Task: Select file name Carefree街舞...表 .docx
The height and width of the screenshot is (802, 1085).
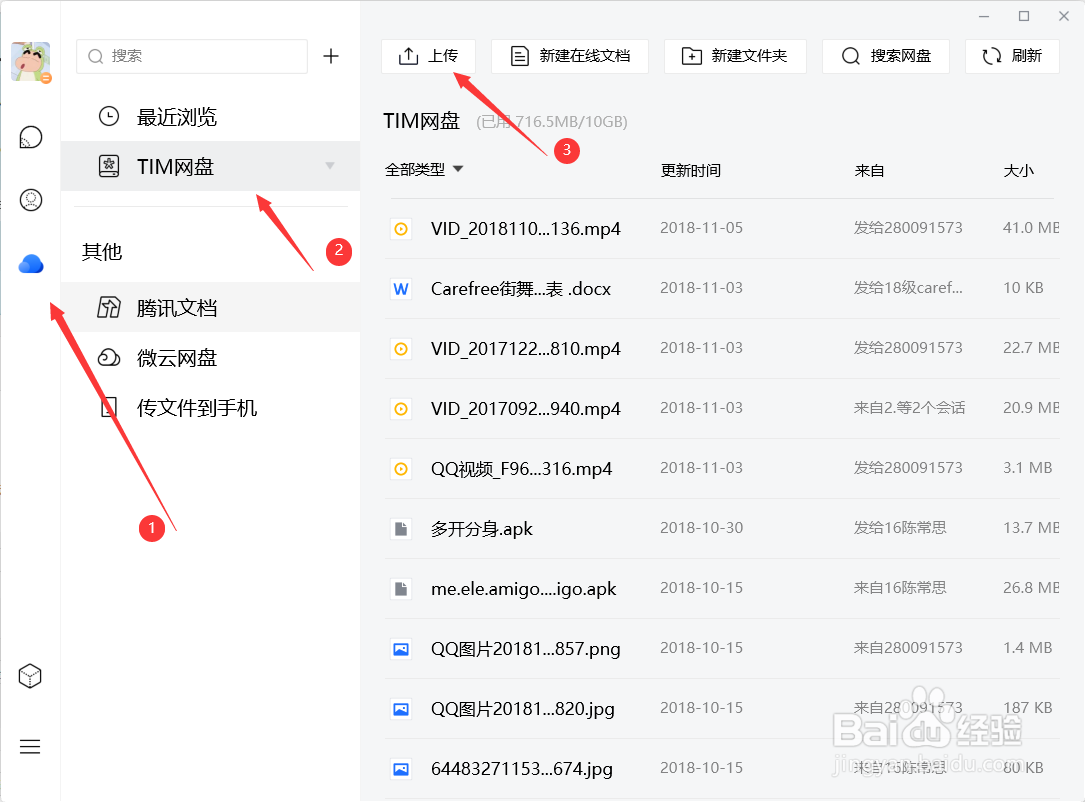Action: click(x=521, y=289)
